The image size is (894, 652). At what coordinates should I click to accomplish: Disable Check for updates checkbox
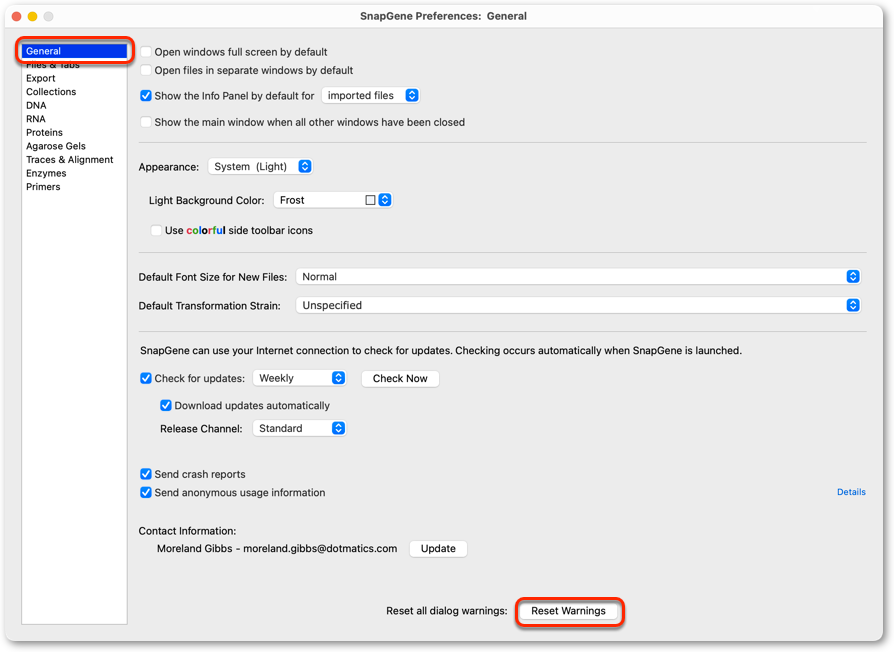pyautogui.click(x=146, y=378)
